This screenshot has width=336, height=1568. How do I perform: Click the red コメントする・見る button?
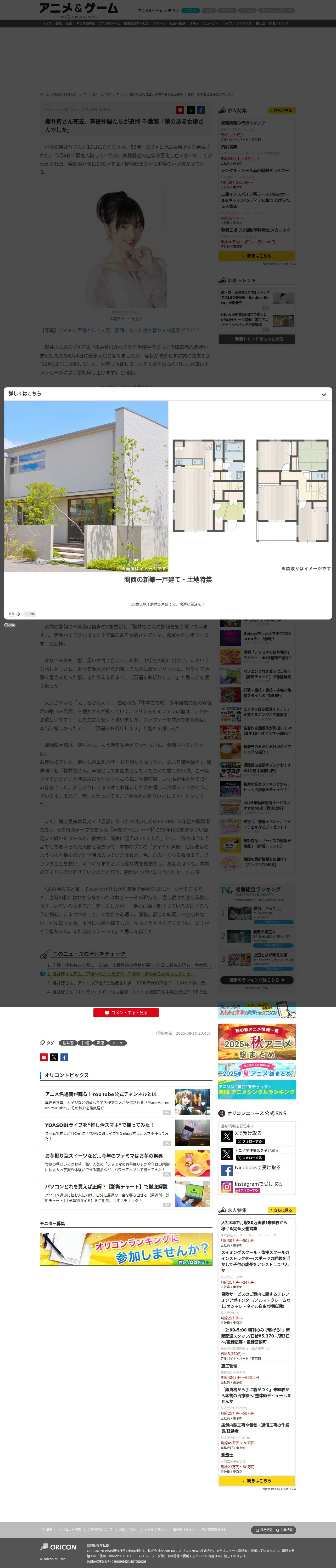click(x=126, y=1013)
